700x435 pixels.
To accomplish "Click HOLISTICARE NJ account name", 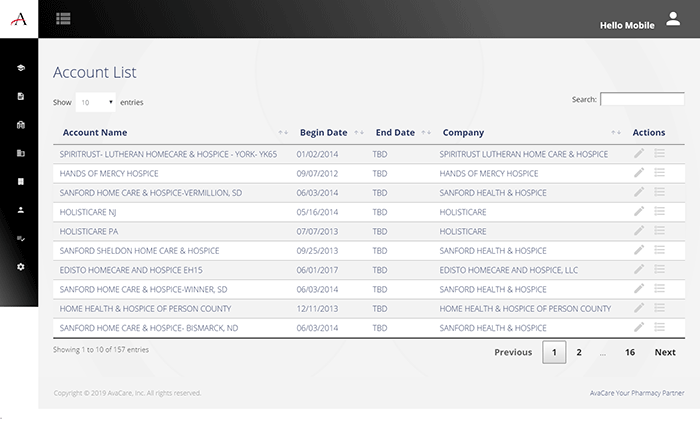I will pos(88,212).
